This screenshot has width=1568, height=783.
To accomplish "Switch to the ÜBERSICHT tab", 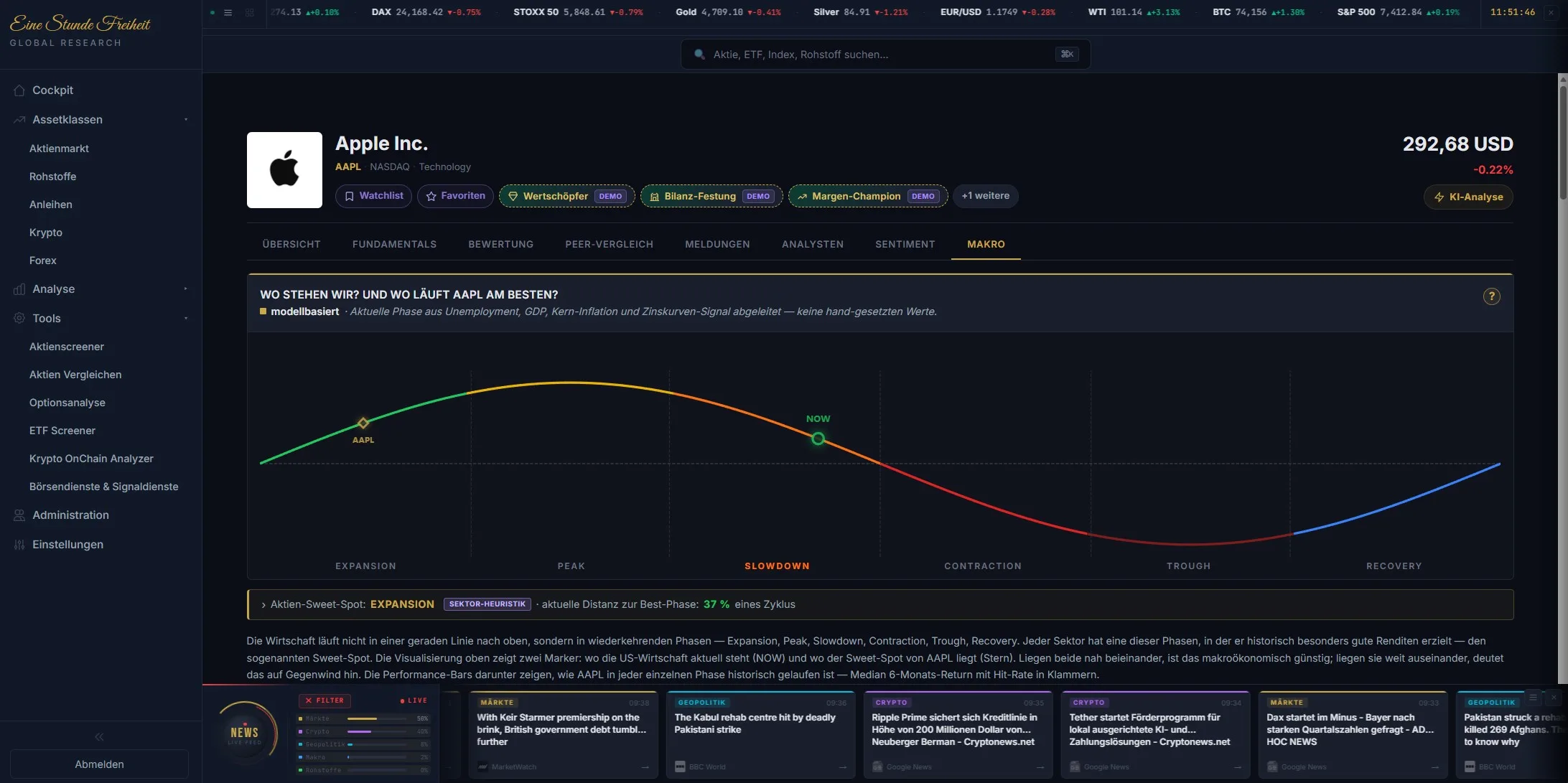I will (x=291, y=245).
